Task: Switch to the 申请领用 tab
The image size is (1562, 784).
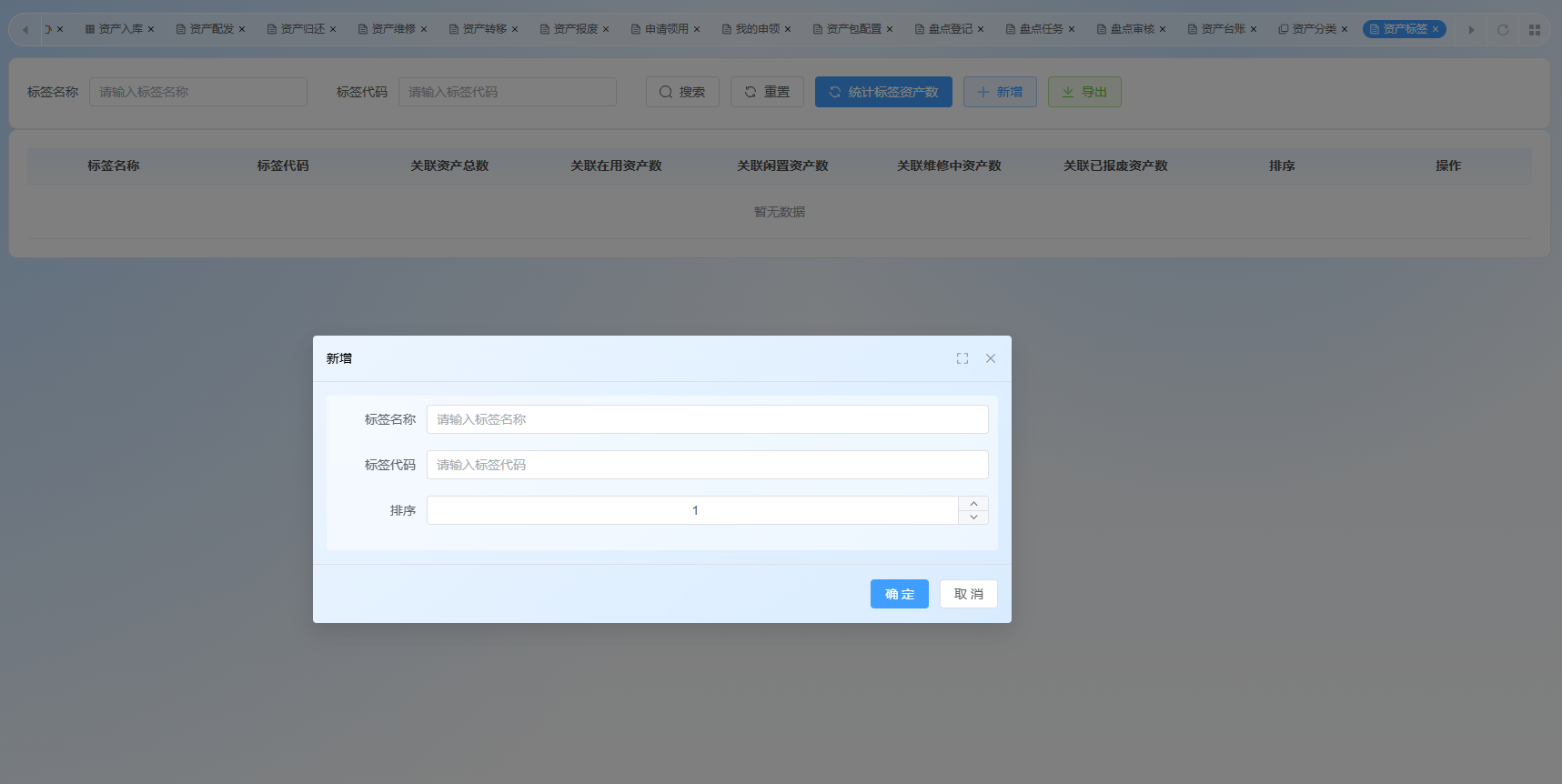Action: (666, 29)
